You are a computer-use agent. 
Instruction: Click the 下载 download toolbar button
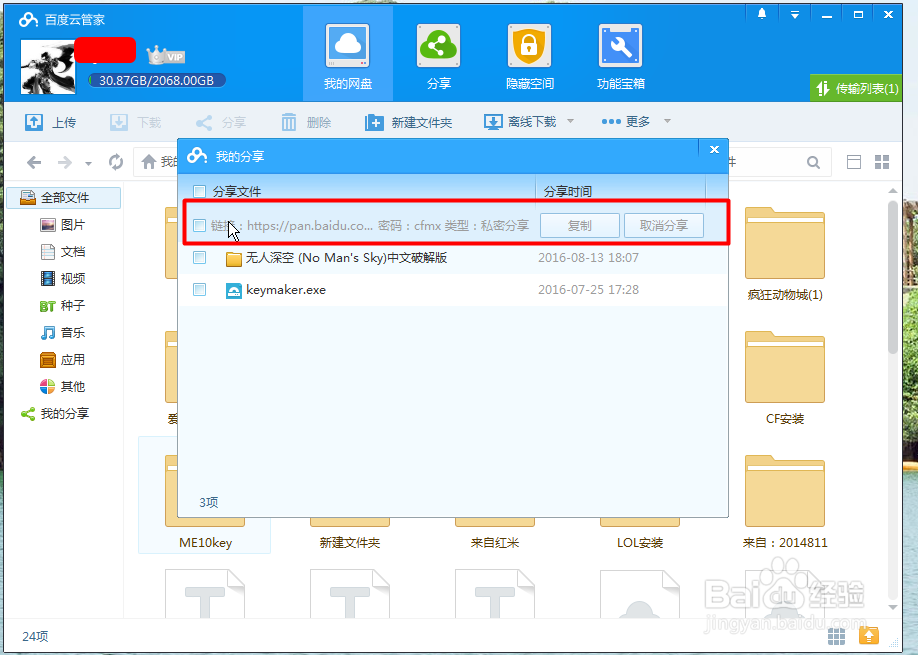(135, 122)
